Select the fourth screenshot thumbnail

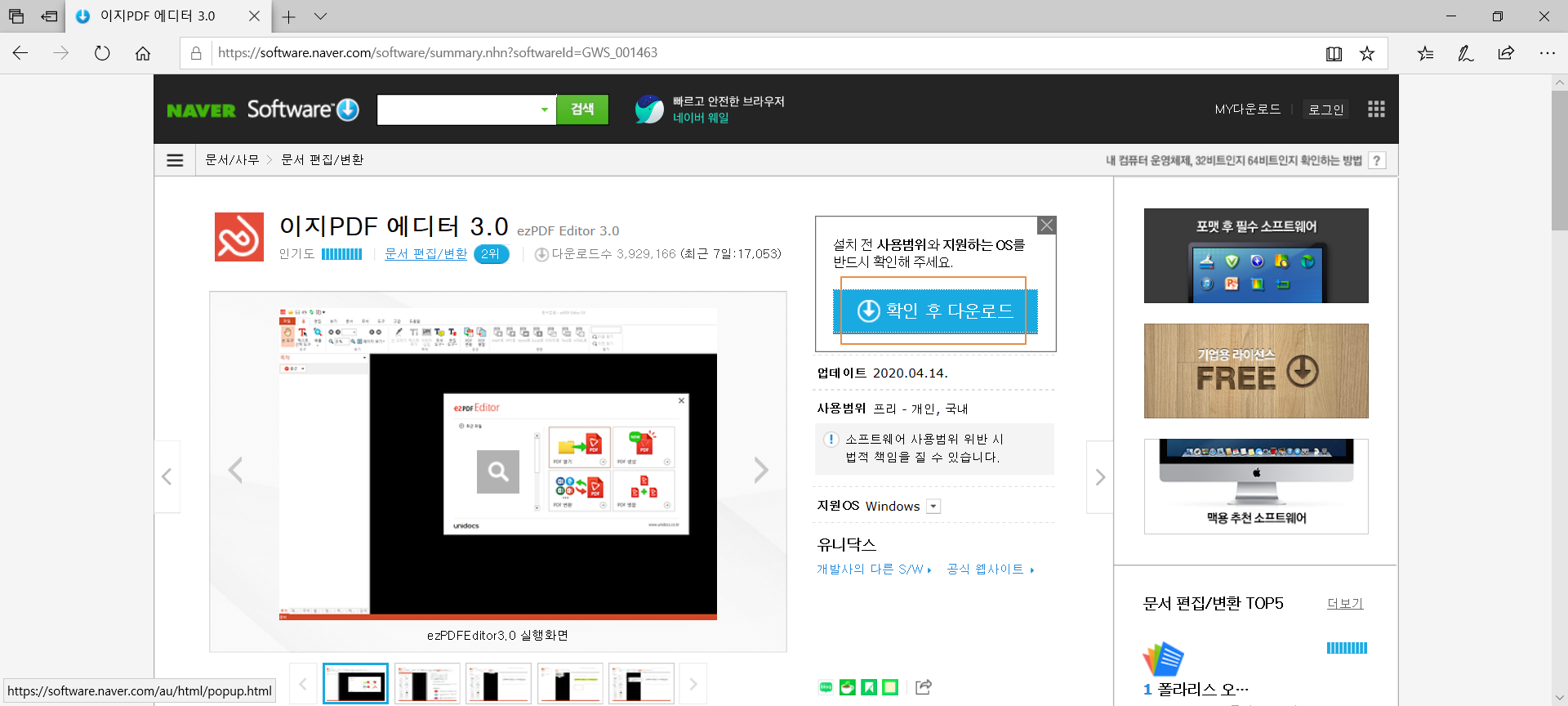(570, 684)
